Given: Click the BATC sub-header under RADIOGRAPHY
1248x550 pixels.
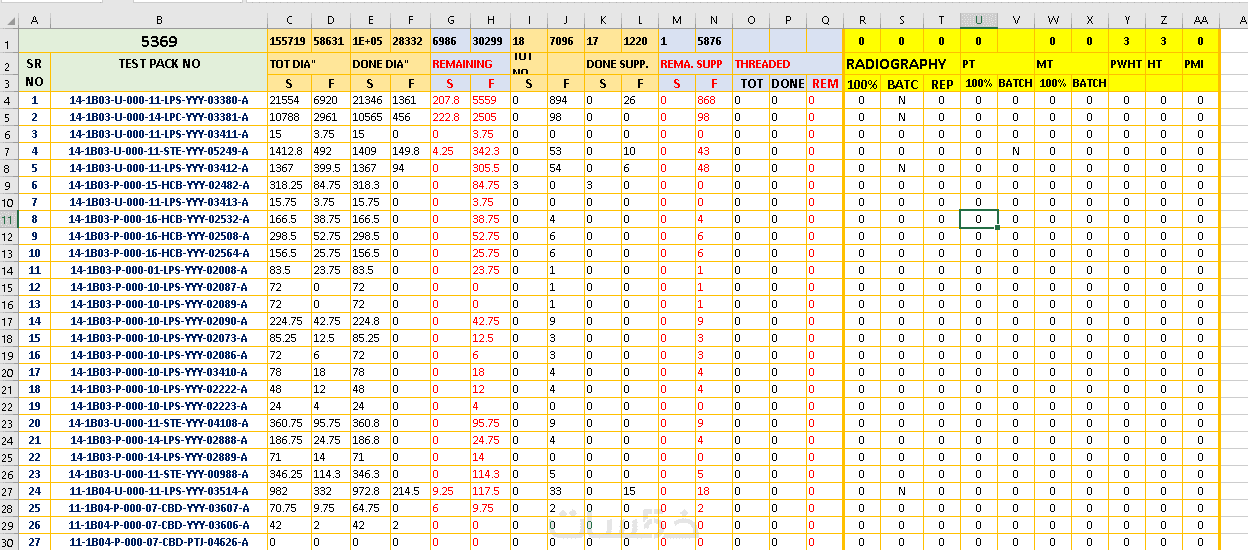Looking at the screenshot, I should coord(902,83).
